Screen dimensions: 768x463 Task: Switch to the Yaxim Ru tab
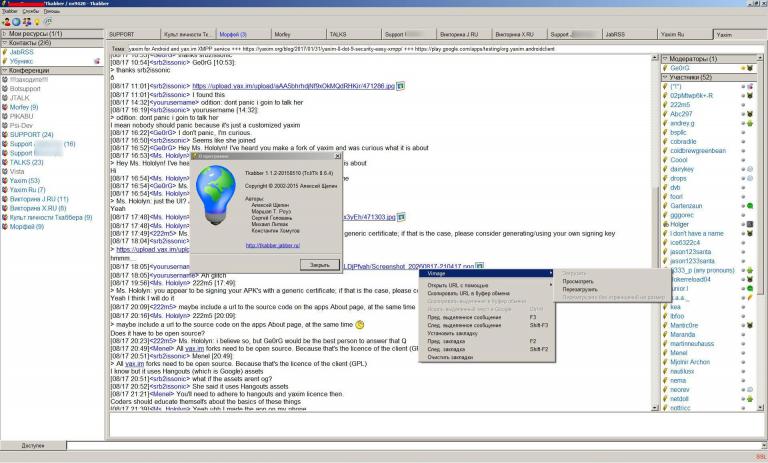pos(685,34)
